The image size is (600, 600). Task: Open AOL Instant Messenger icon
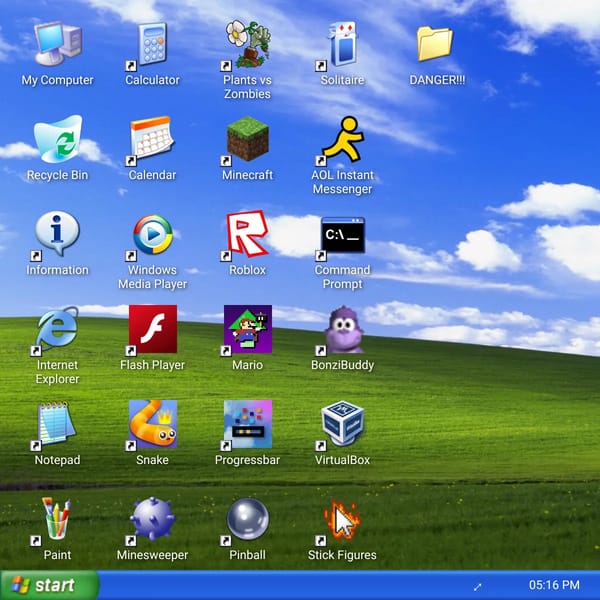tap(342, 139)
